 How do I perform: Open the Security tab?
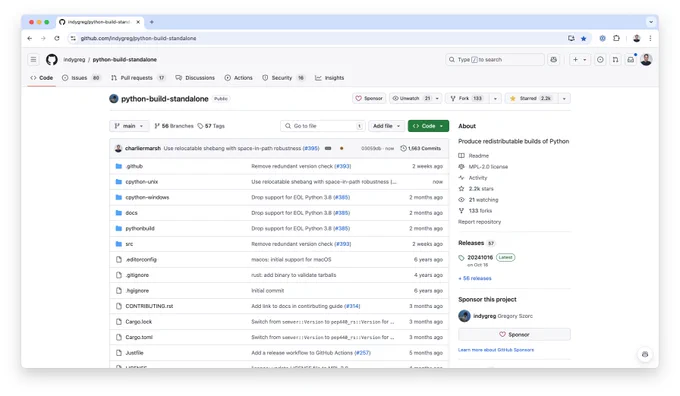coord(284,78)
